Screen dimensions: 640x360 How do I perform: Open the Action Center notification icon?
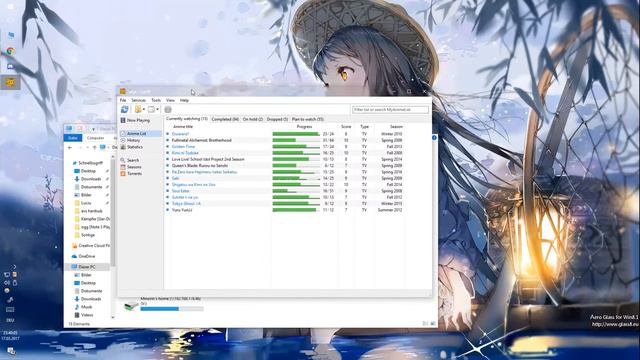point(11,351)
